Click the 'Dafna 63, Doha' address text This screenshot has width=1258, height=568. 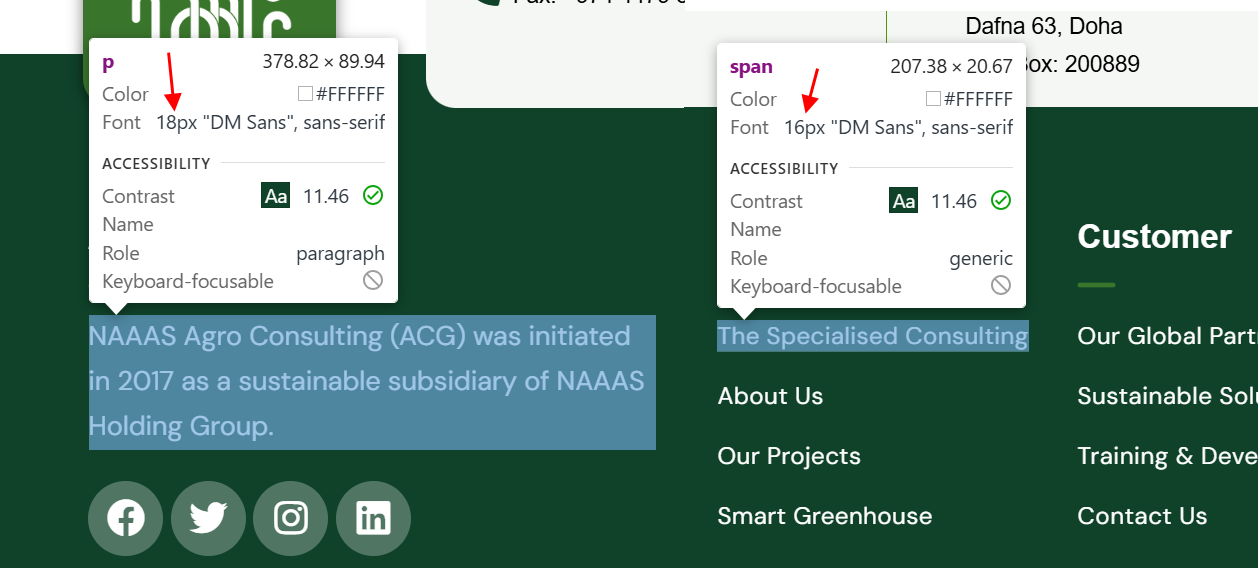[x=1044, y=26]
